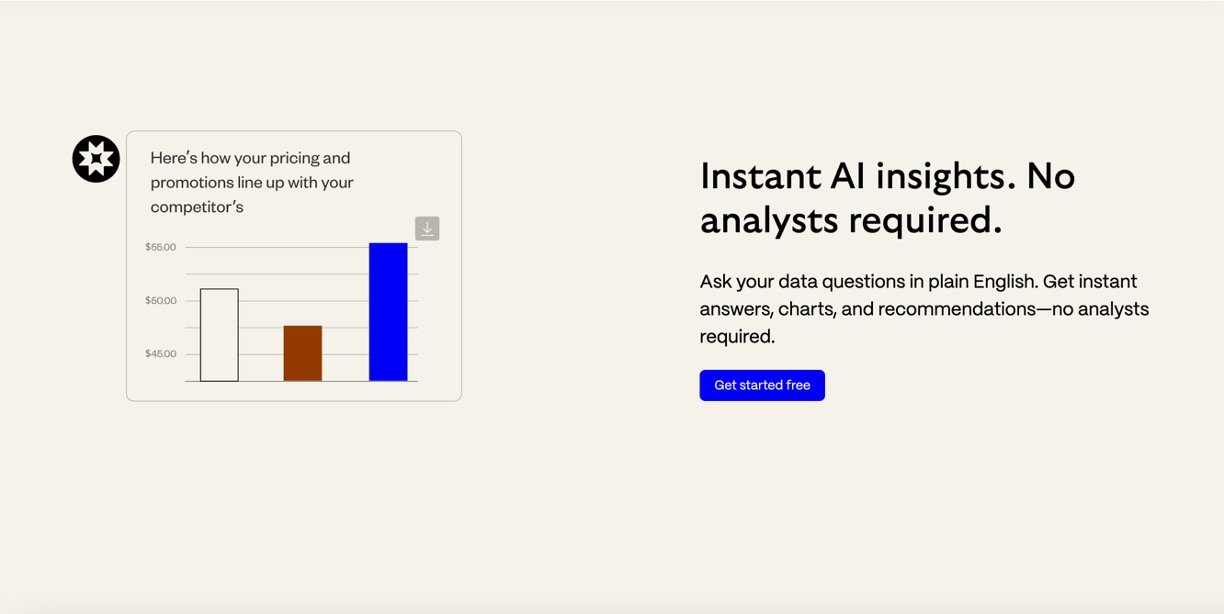Click the chart's bottom baseline axis
Screen dimensions: 1224x614
301,381
